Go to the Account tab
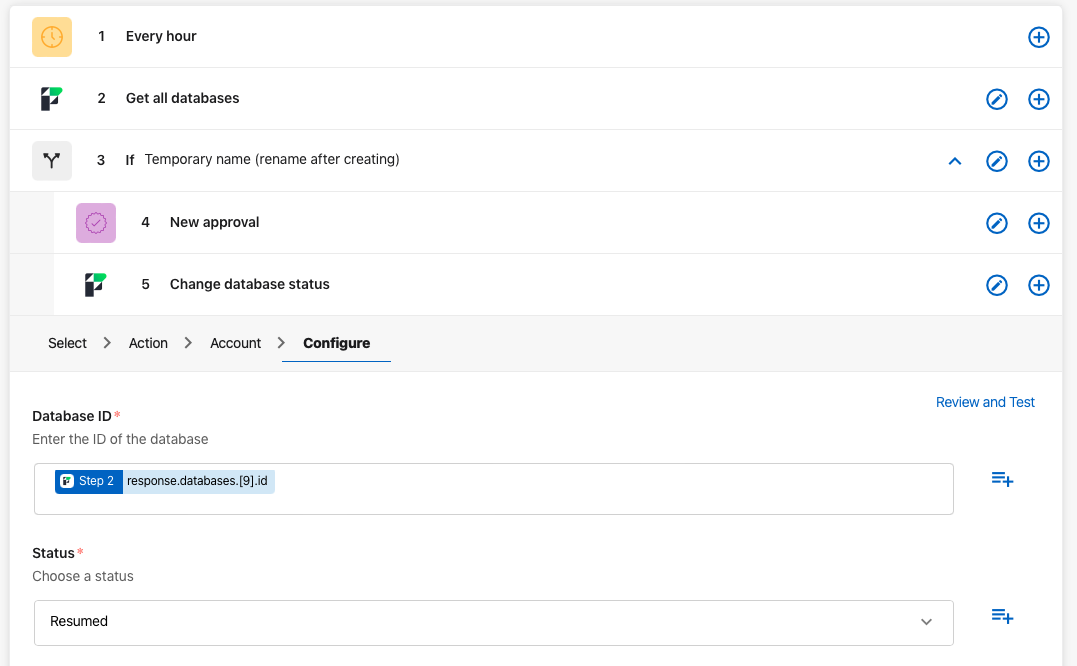Viewport: 1077px width, 666px height. pos(236,343)
